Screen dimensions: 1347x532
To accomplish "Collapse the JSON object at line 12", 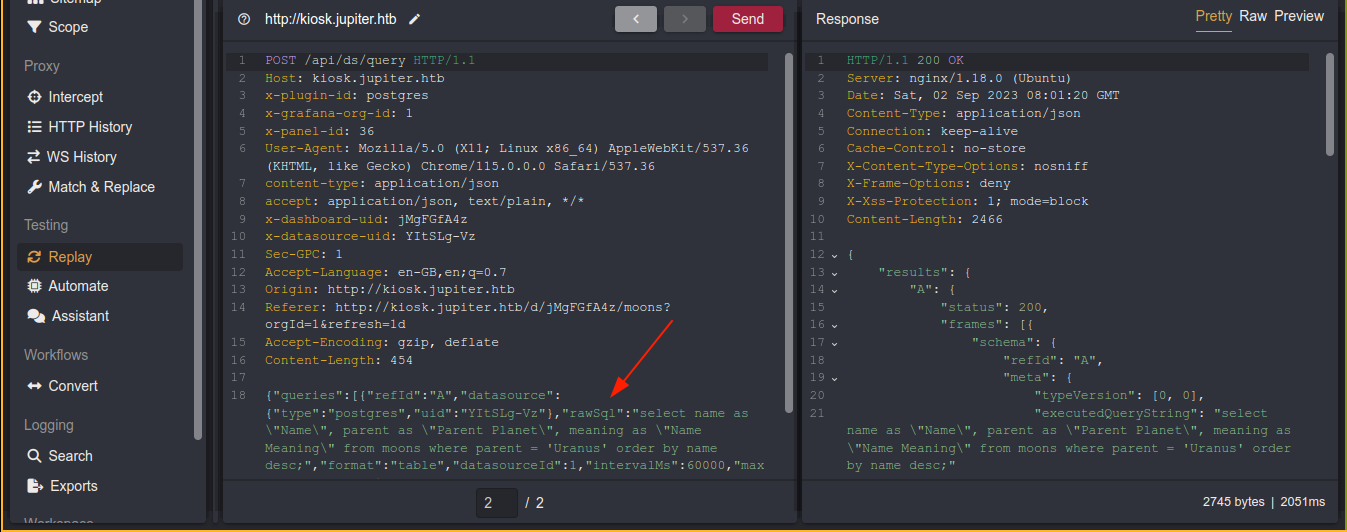I will [834, 255].
